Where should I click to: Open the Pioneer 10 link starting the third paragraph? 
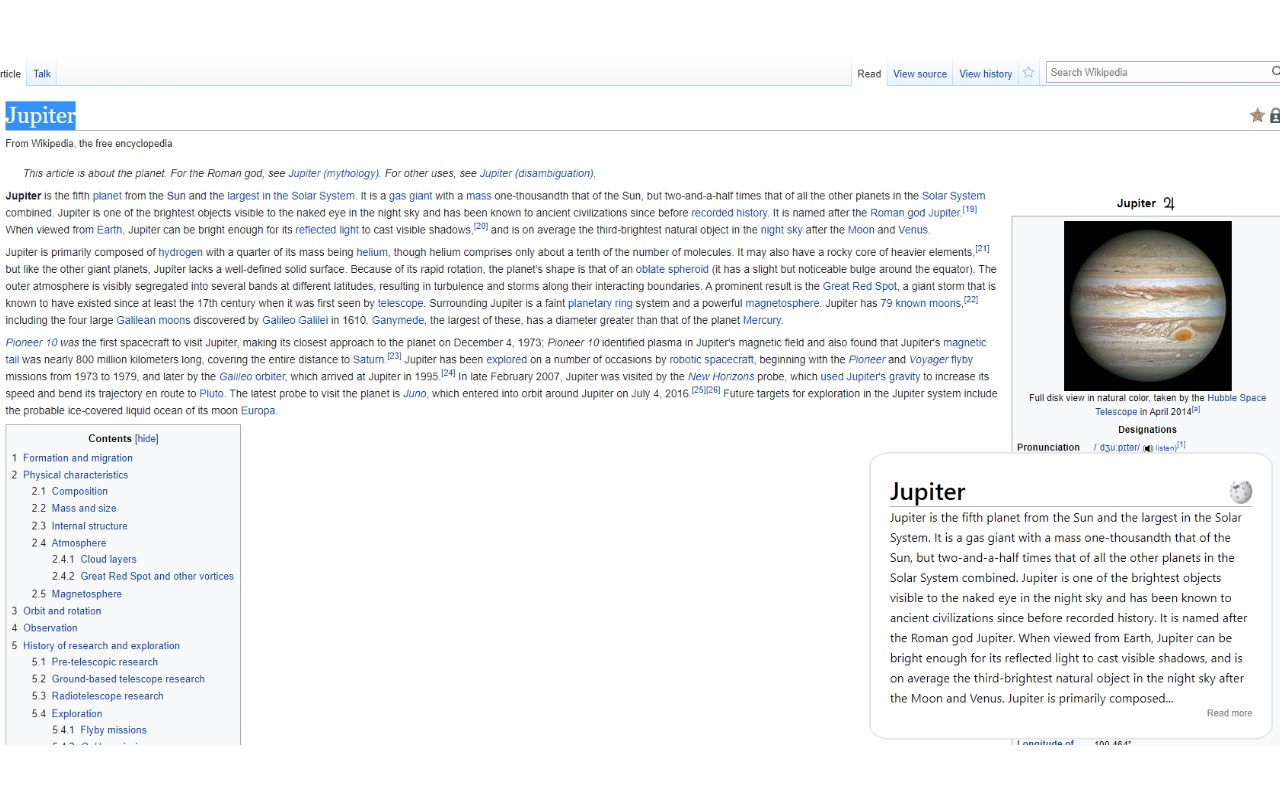tap(31, 343)
